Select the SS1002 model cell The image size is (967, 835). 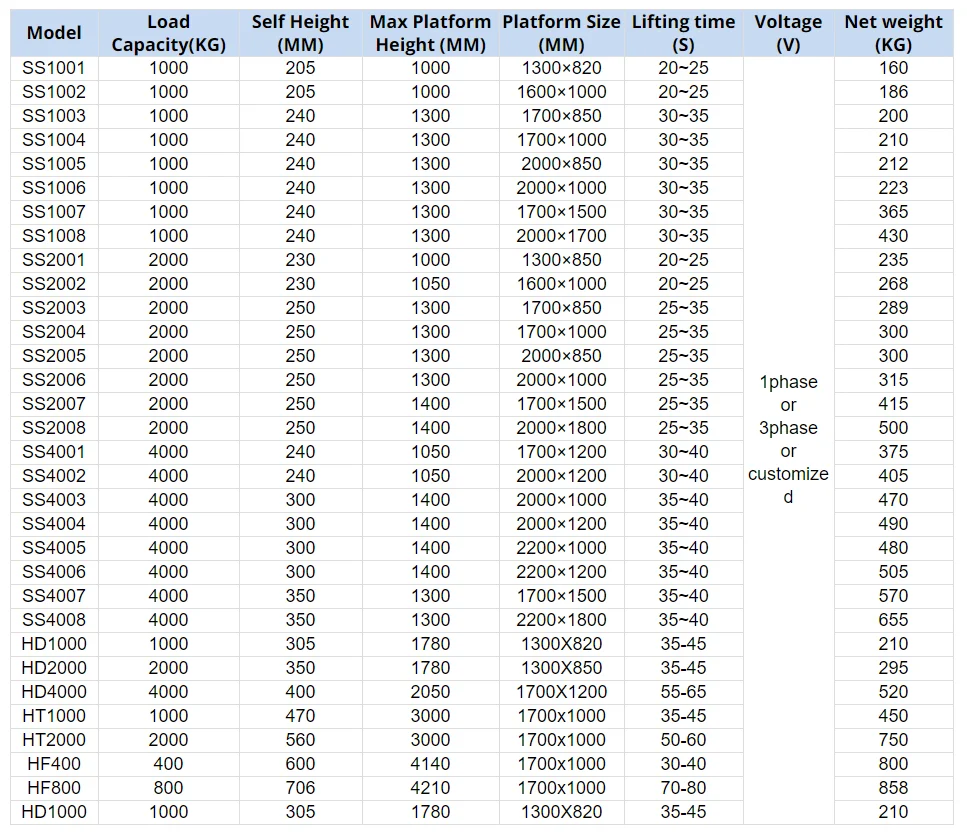[x=54, y=93]
